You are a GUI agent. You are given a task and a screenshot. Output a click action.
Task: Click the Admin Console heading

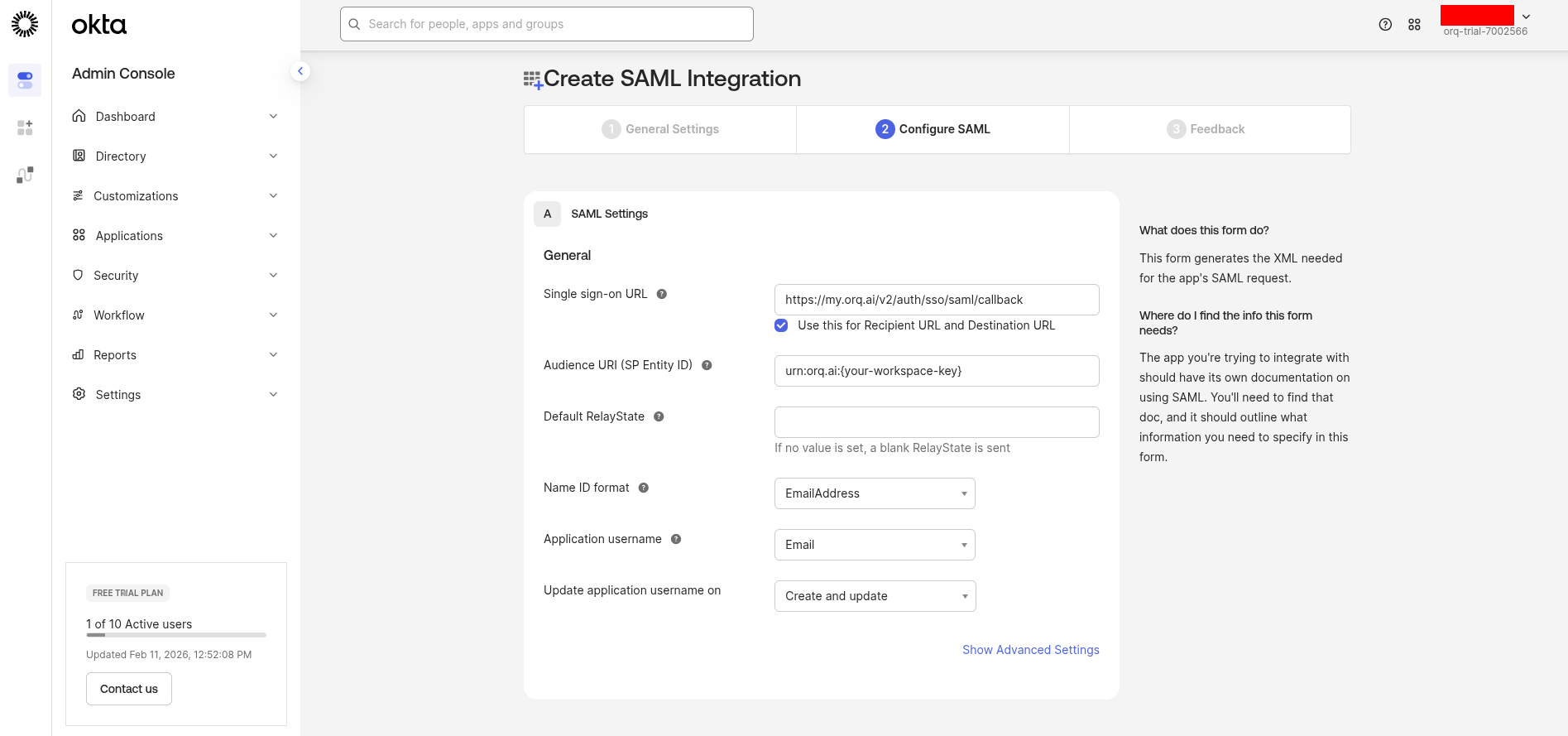123,73
